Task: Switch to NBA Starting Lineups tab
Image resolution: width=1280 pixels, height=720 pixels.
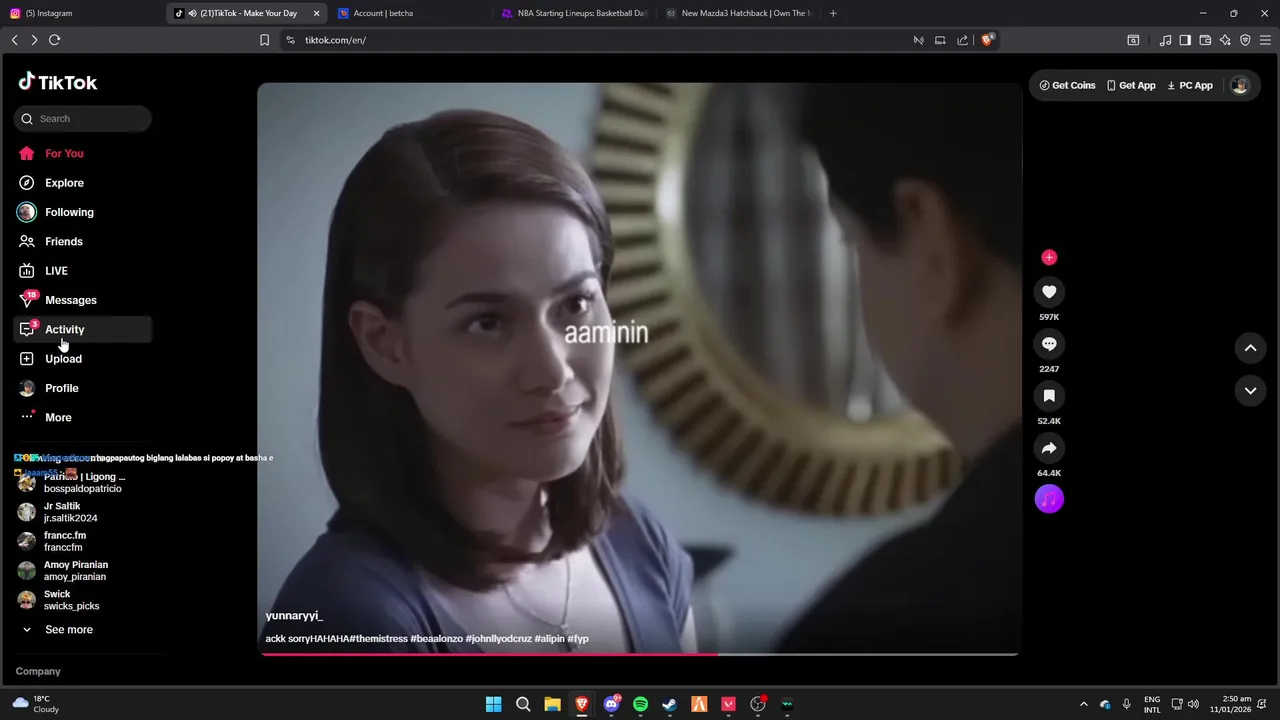Action: pyautogui.click(x=573, y=13)
